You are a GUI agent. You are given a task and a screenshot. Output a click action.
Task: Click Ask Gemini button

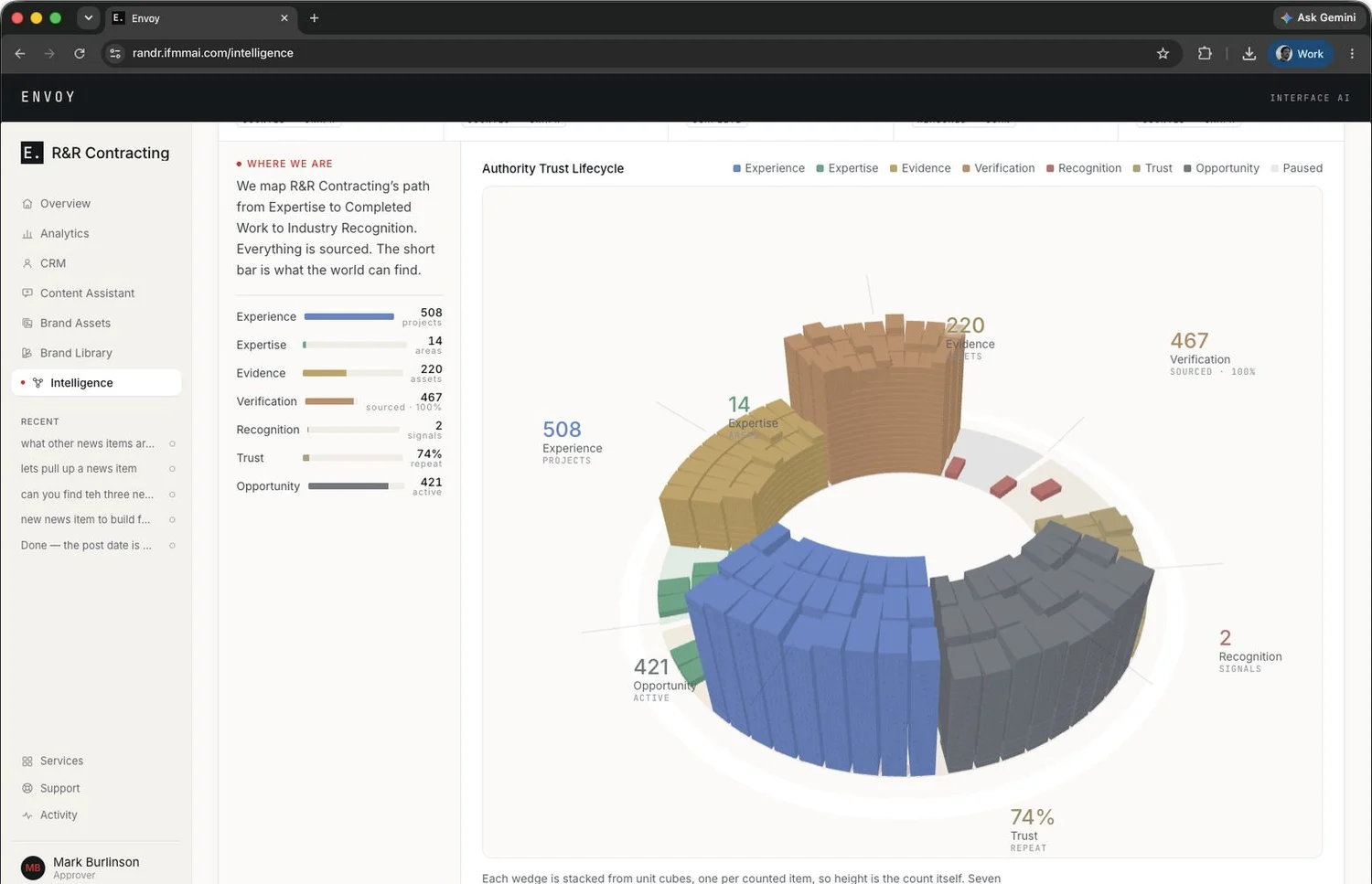1318,17
